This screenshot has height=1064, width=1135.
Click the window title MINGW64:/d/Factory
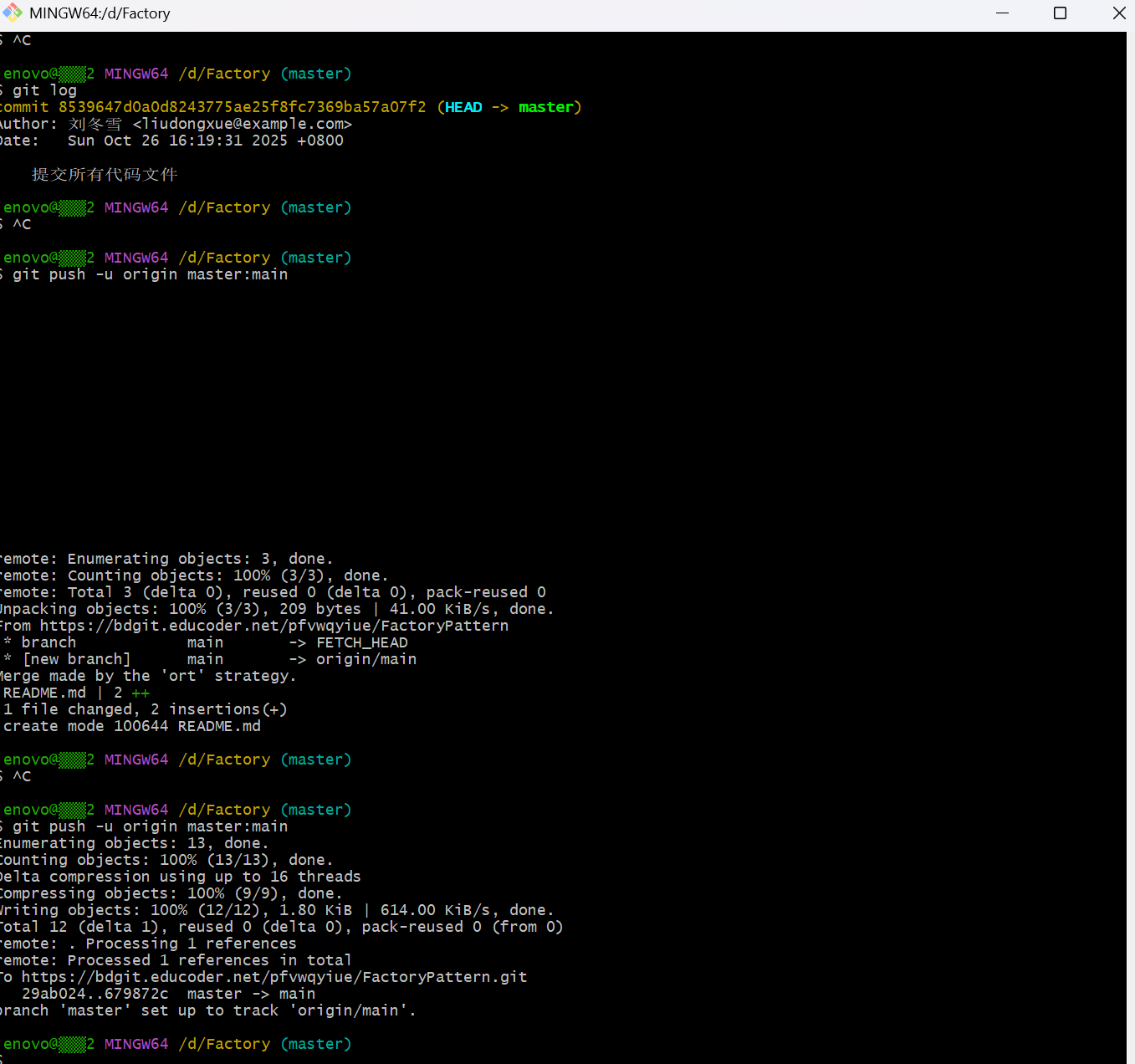[100, 13]
